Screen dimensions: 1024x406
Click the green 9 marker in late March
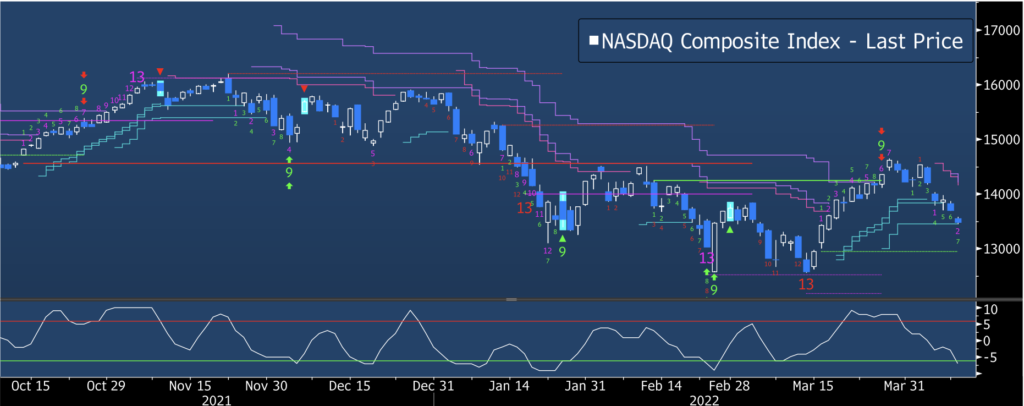pyautogui.click(x=881, y=145)
